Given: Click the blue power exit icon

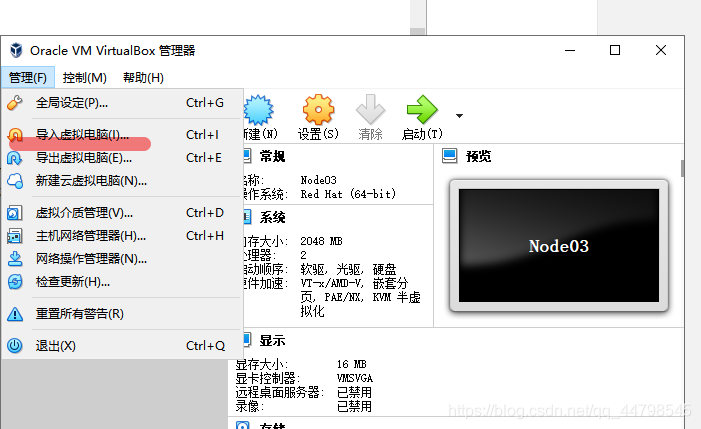Looking at the screenshot, I should pos(15,346).
